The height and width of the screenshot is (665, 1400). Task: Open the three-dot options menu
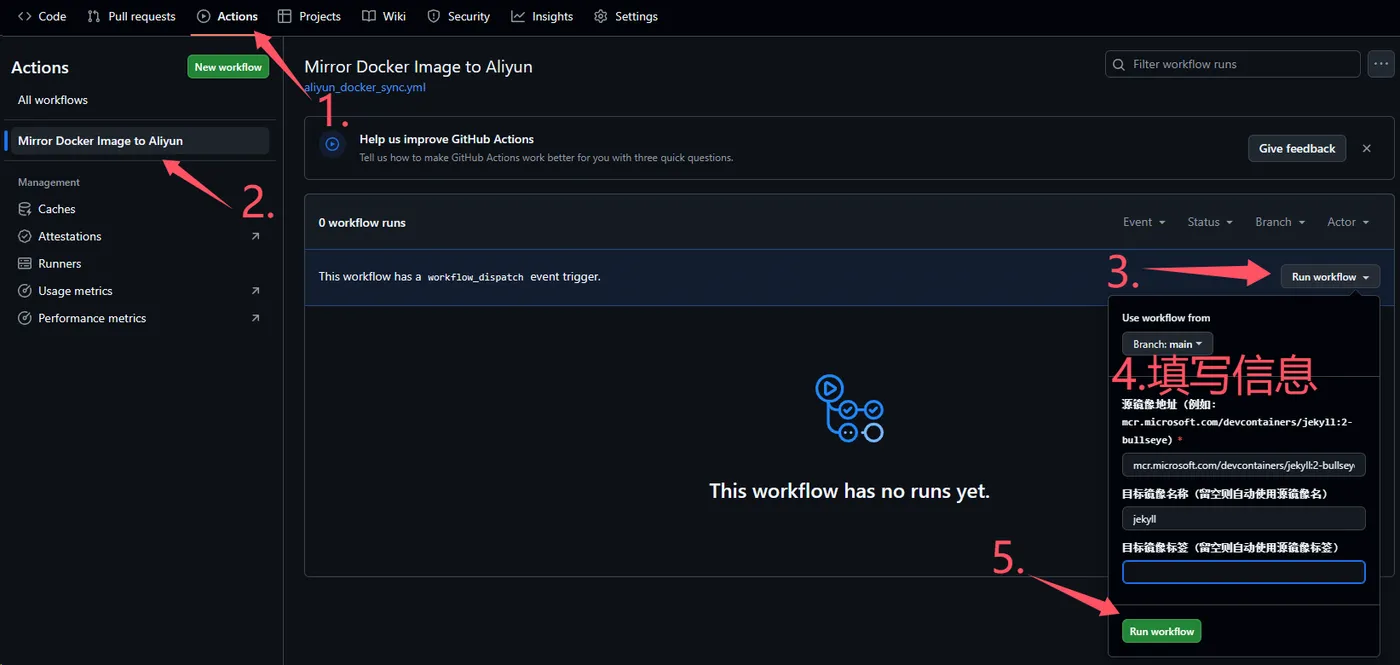click(1381, 64)
